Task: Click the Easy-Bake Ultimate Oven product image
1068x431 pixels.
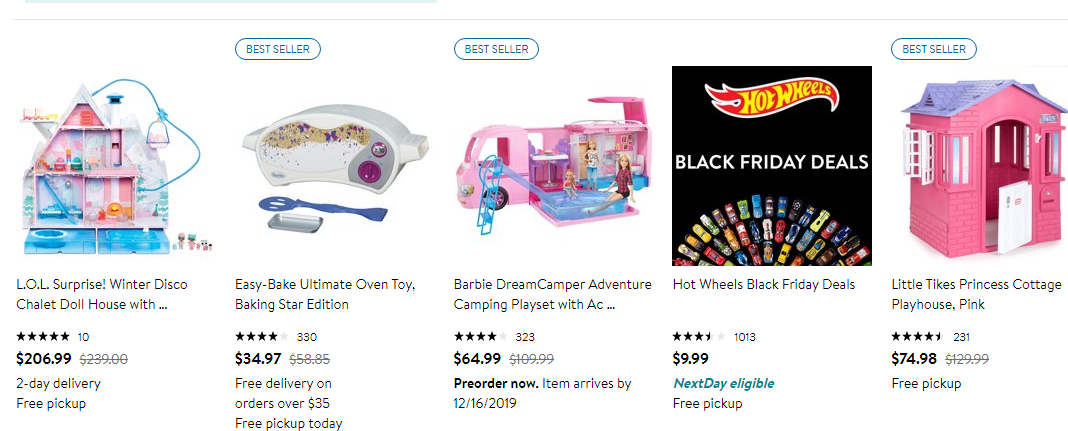Action: [x=334, y=166]
